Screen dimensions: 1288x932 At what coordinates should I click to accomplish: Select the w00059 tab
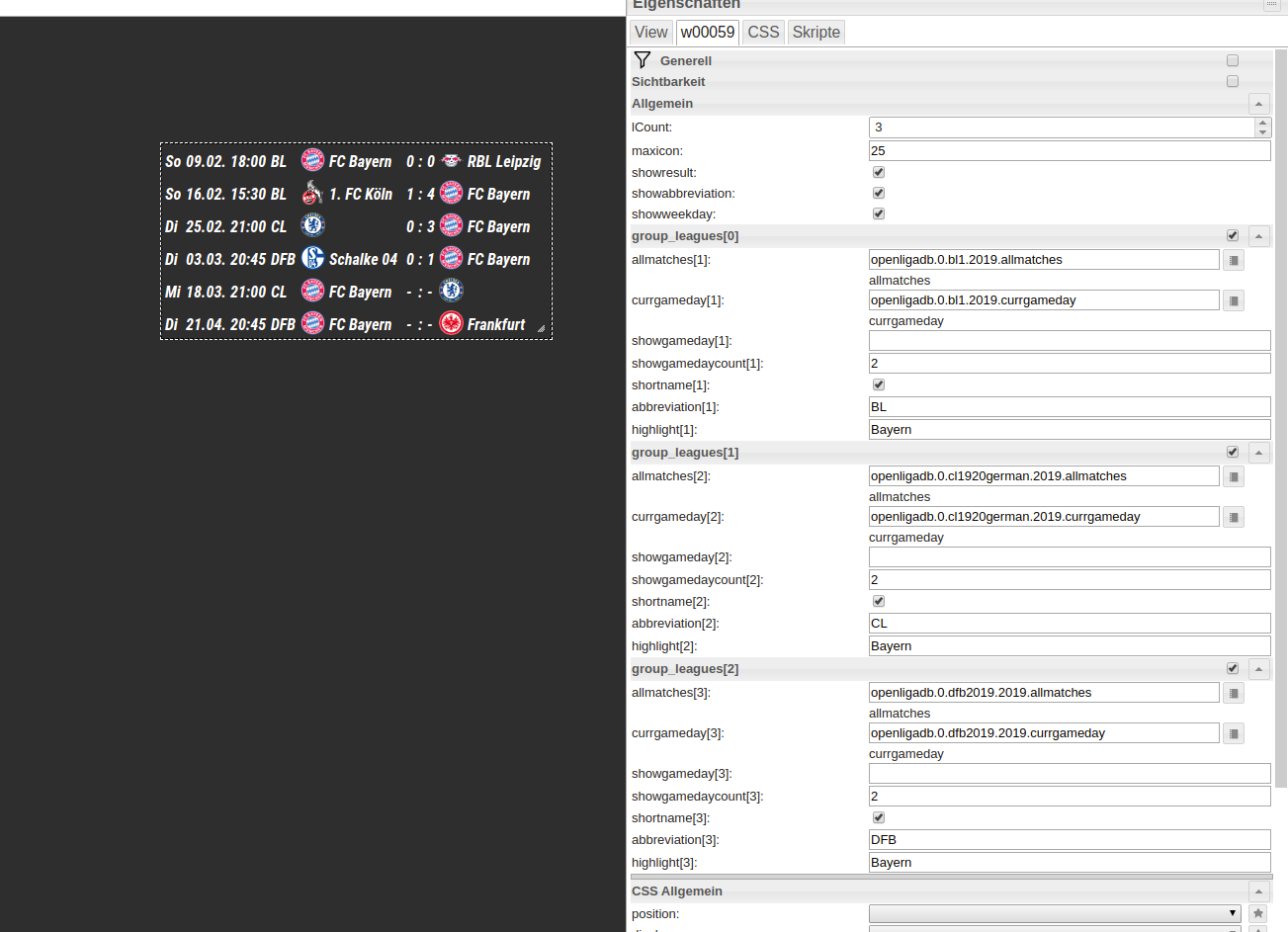click(x=708, y=32)
